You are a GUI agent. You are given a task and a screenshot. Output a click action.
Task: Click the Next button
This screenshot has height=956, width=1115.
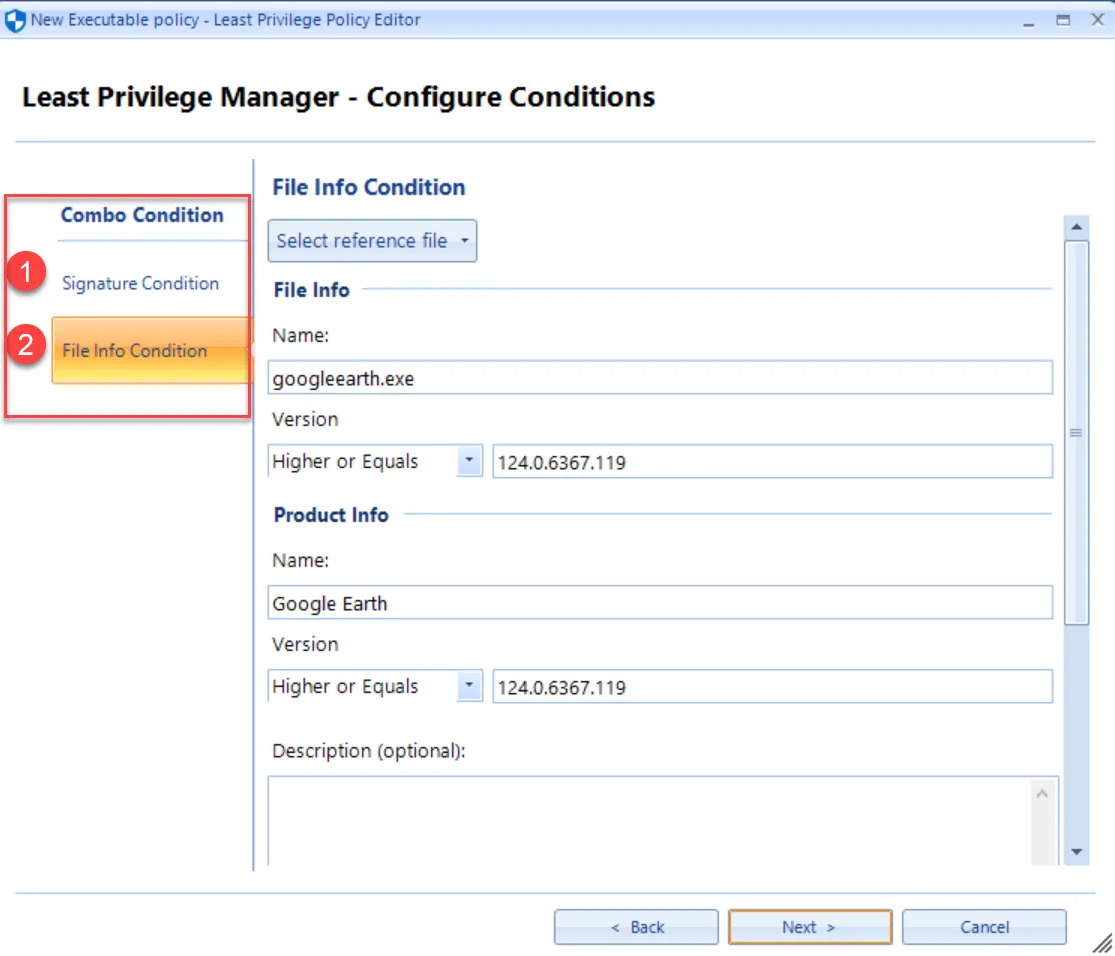(809, 926)
